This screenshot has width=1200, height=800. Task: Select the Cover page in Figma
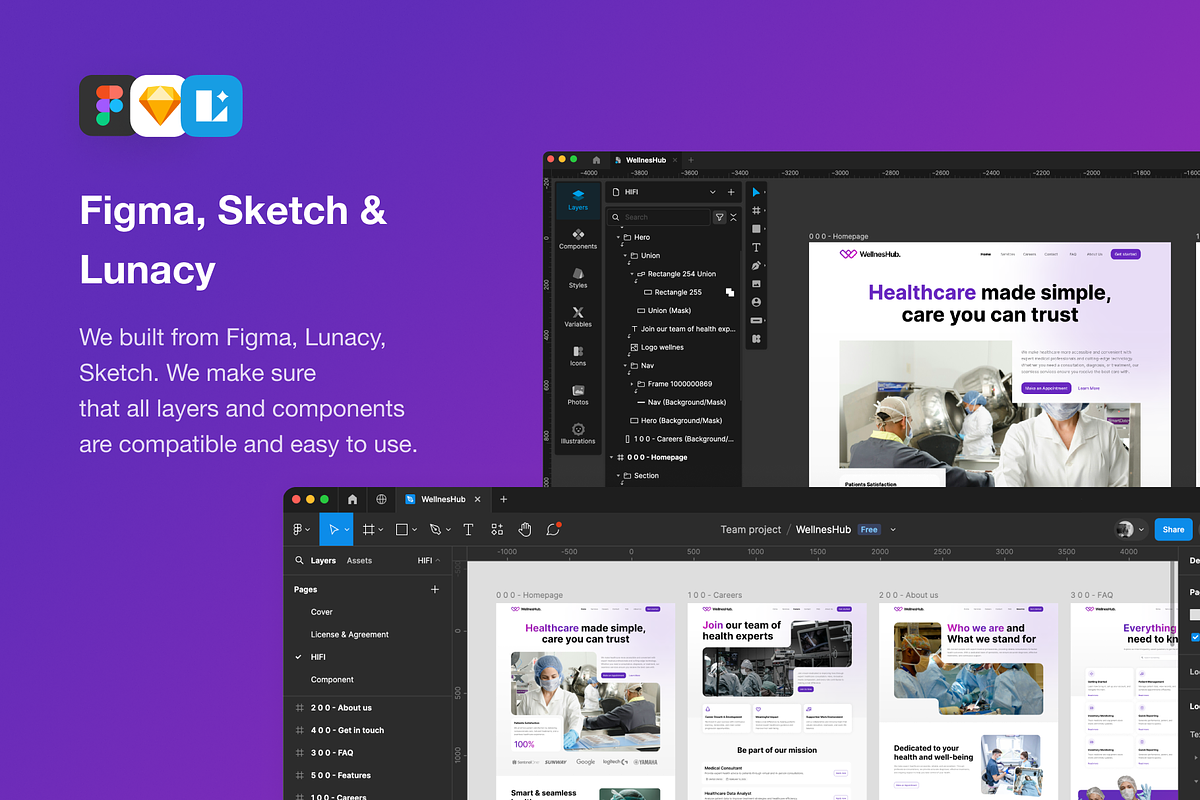pos(322,612)
